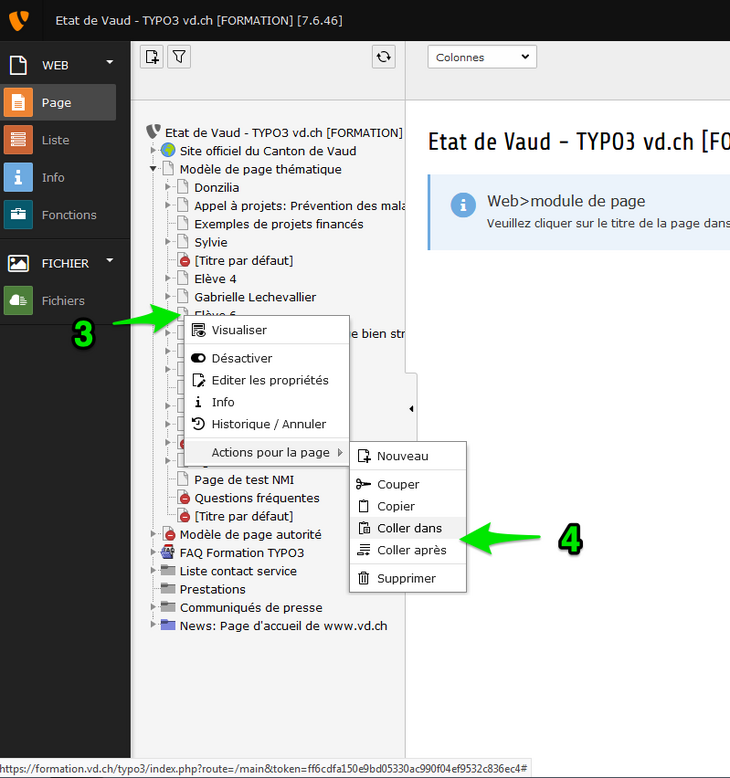Collapse the WEB module group arrow
The image size is (730, 778).
(x=110, y=63)
